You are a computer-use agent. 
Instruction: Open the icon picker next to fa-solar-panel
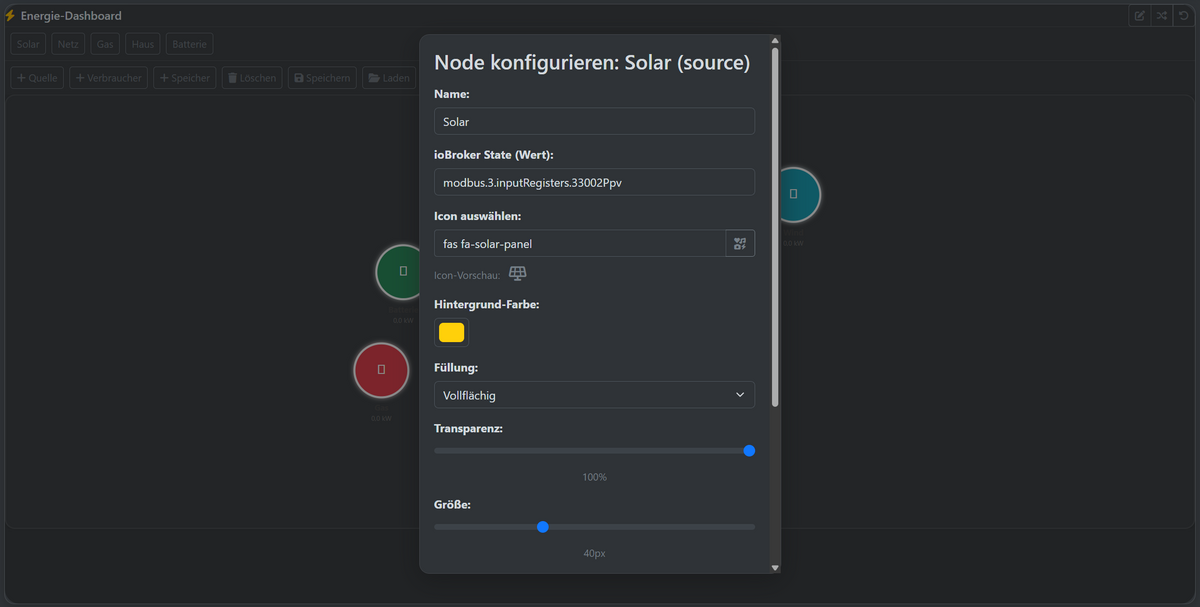[740, 243]
